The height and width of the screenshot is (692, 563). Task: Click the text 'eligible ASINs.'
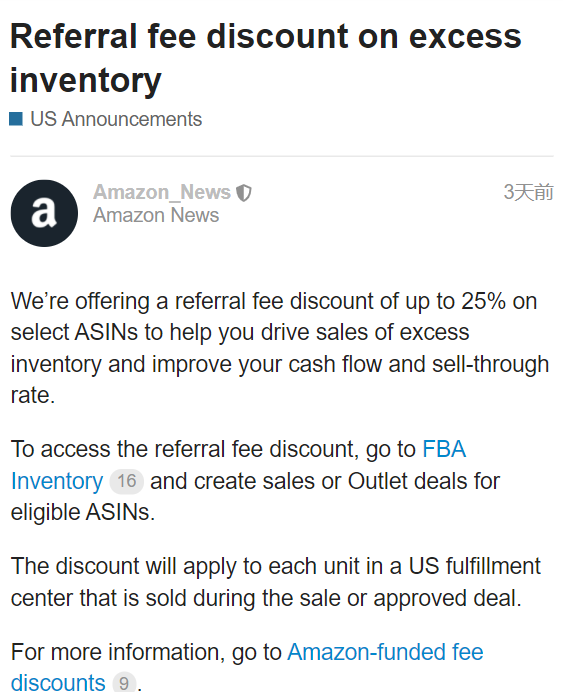(x=83, y=512)
